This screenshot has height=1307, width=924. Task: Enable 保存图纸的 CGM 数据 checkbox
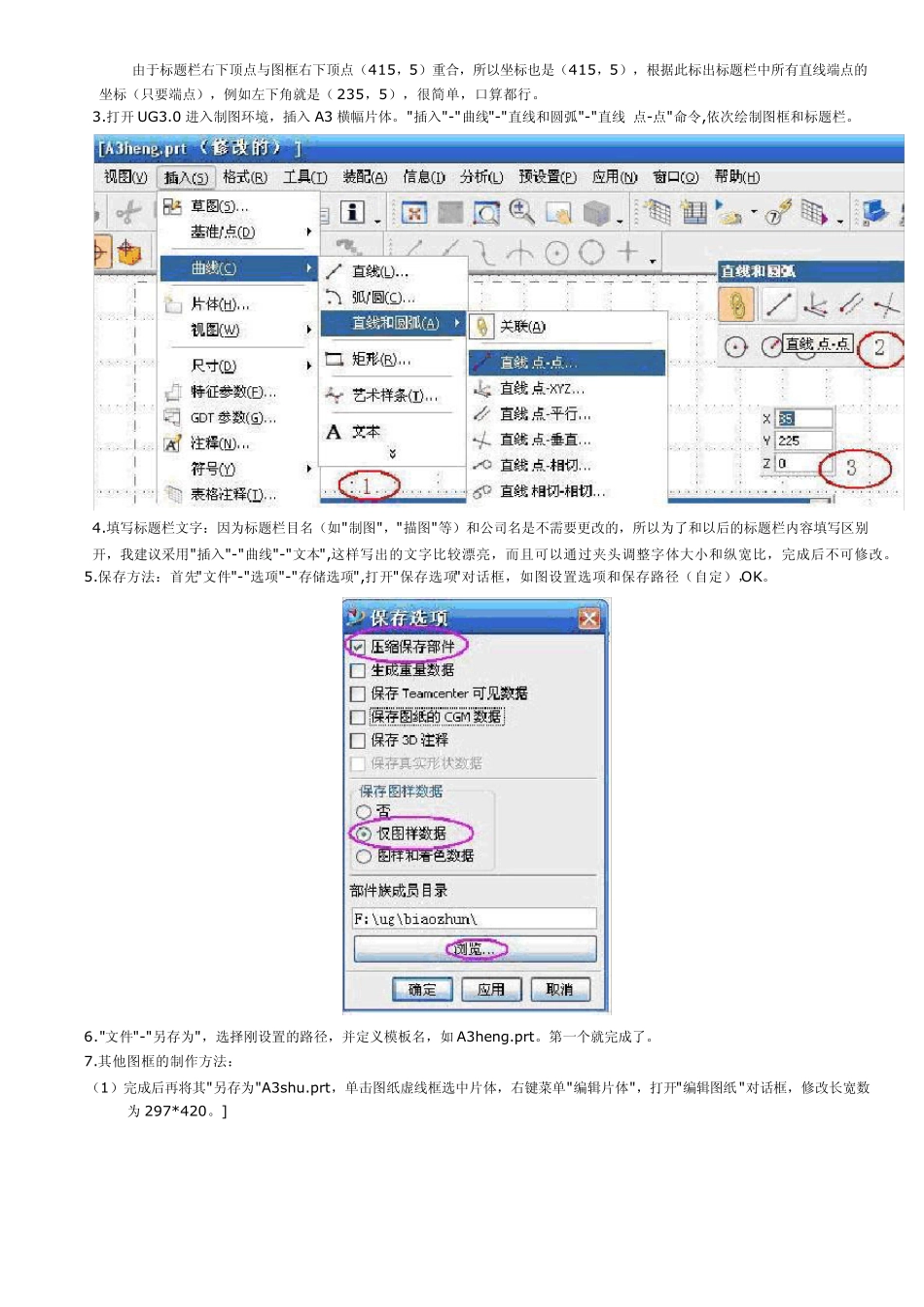coord(358,717)
